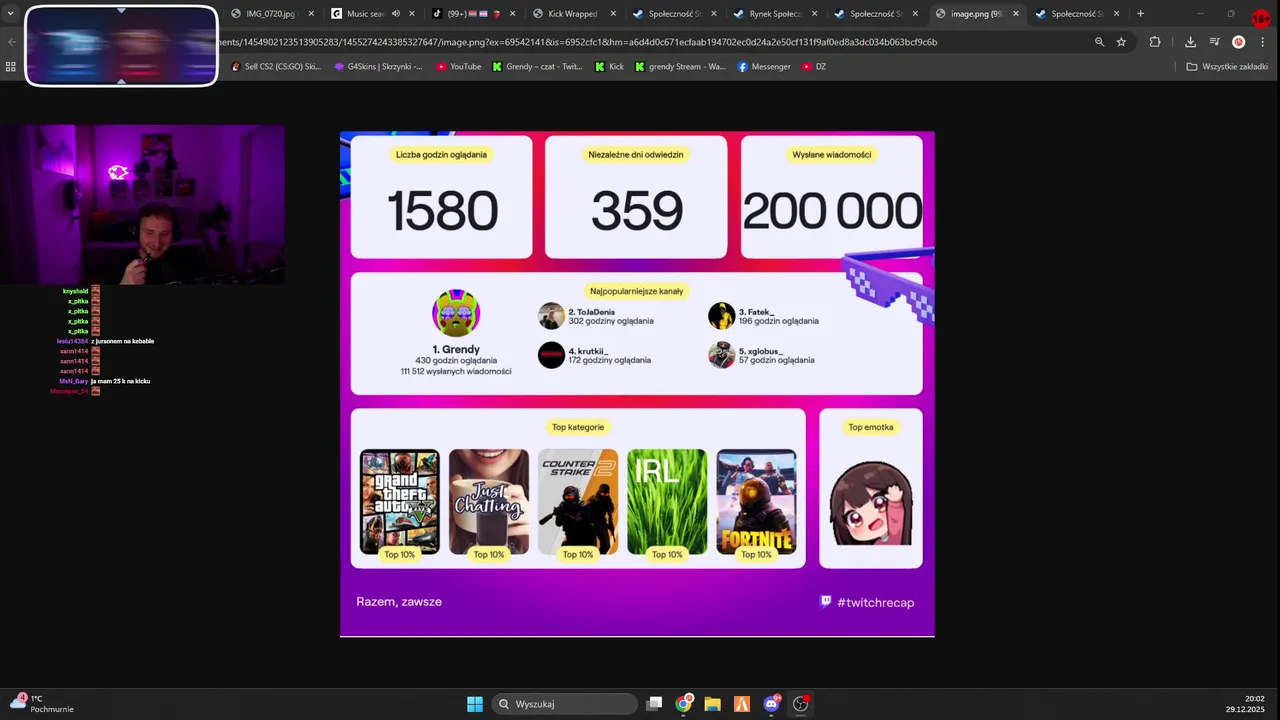Open the Messenger bookmark
Viewport: 1280px width, 720px height.
pos(764,67)
